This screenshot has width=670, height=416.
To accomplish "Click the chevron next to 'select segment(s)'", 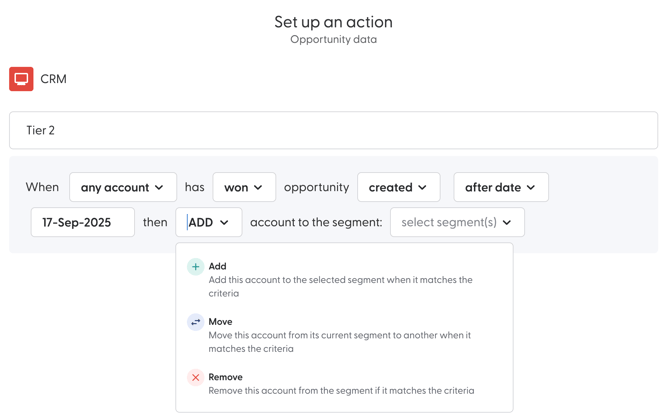I will 507,223.
